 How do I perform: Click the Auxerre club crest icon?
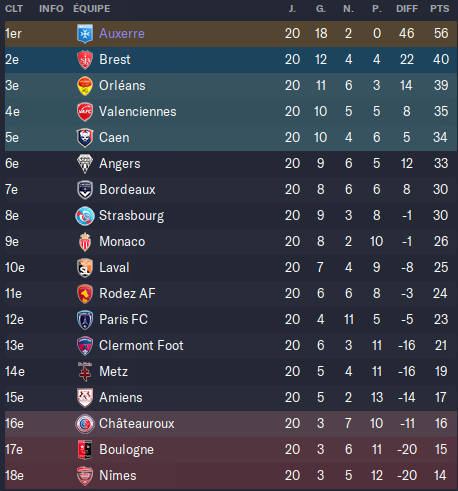click(x=85, y=34)
